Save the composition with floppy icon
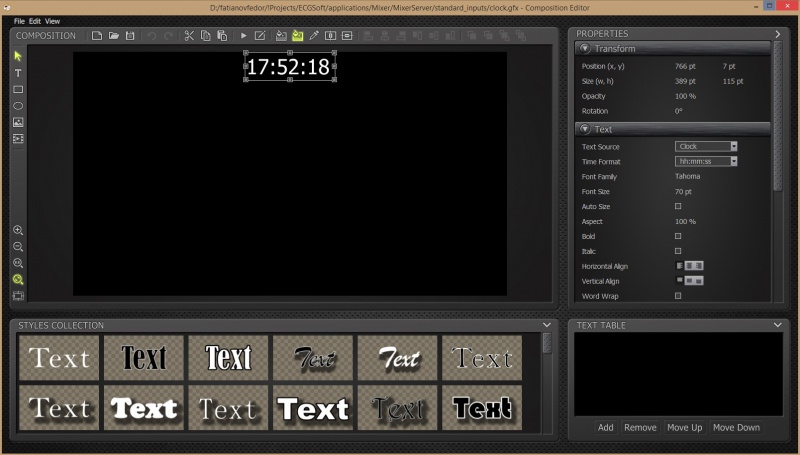Screen dimensions: 800x455 click(130, 36)
